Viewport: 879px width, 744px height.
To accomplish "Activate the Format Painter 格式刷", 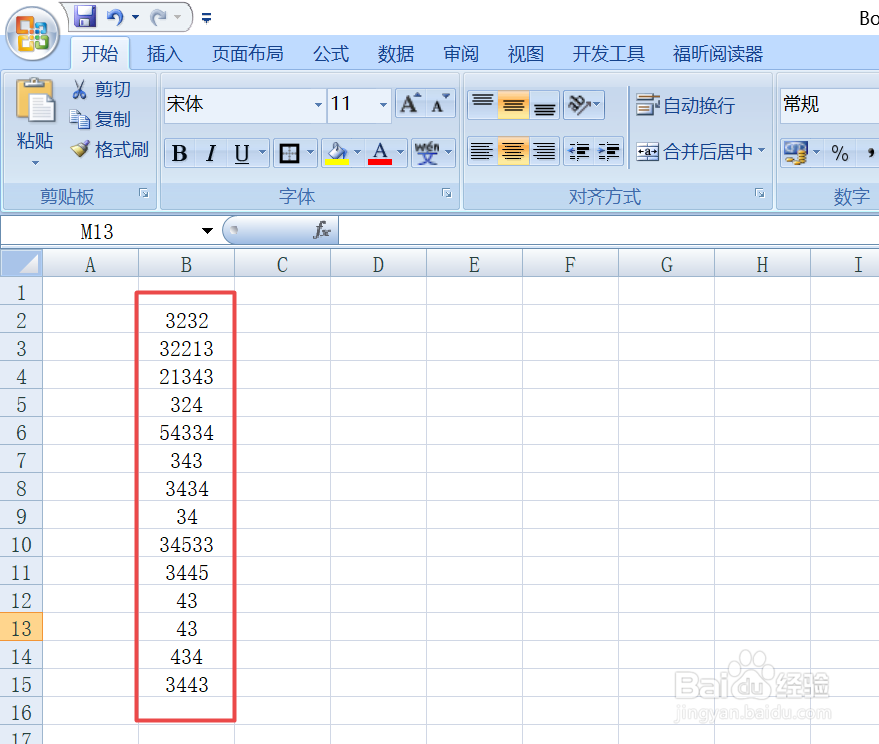I will (x=109, y=149).
